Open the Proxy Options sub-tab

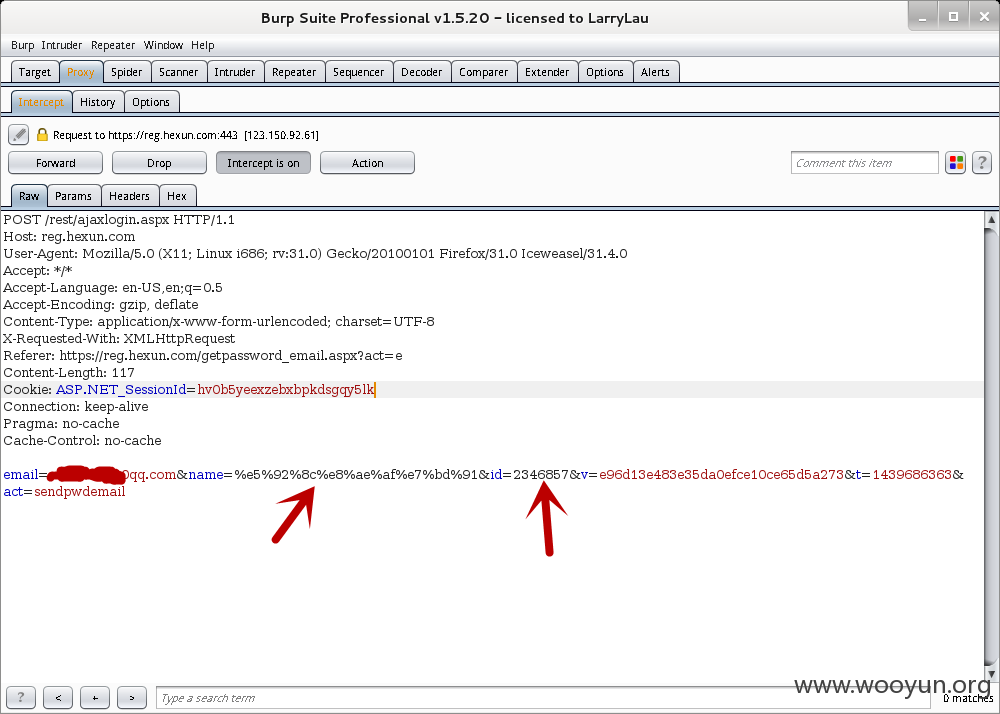tap(151, 102)
